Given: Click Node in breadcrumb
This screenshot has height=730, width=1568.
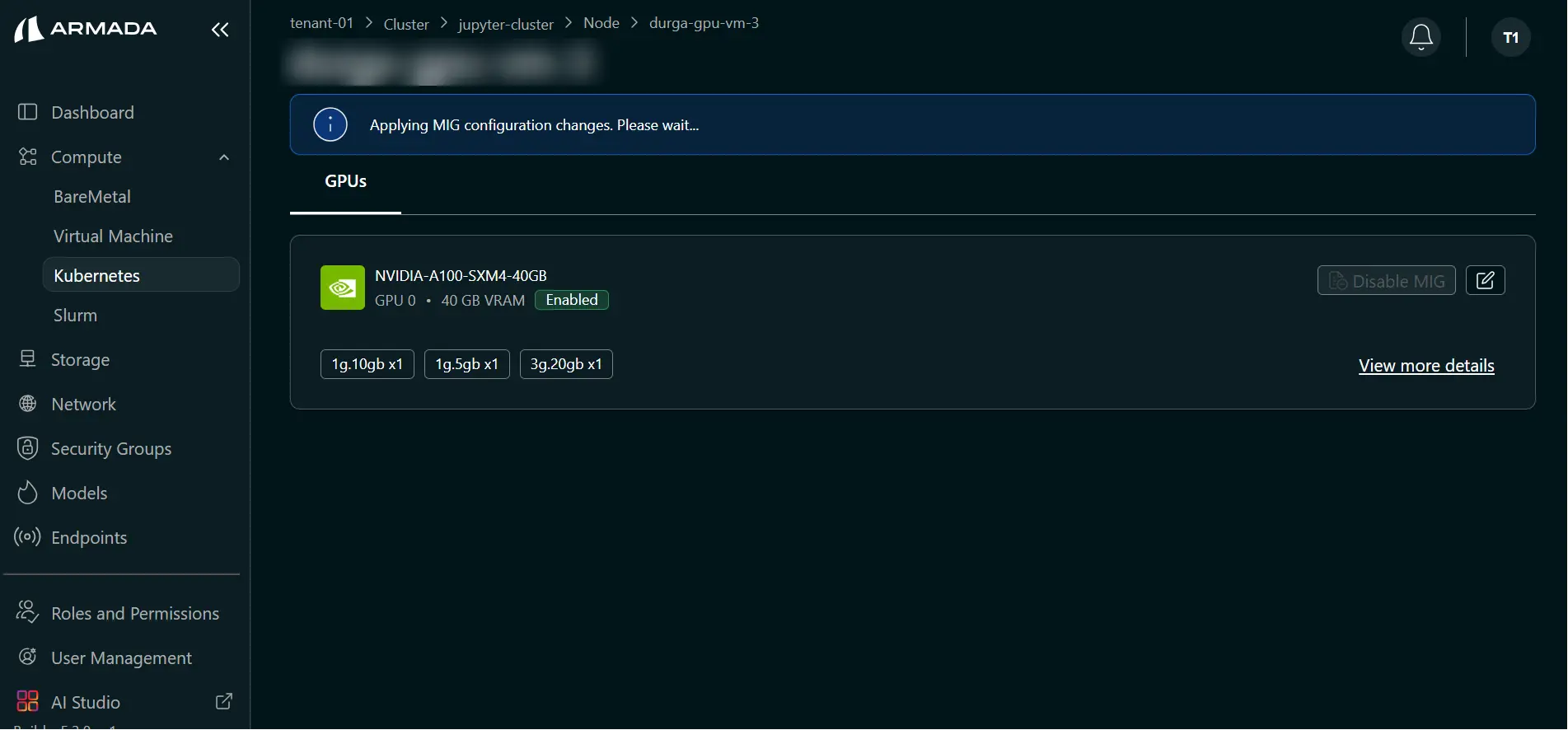Looking at the screenshot, I should pos(601,23).
